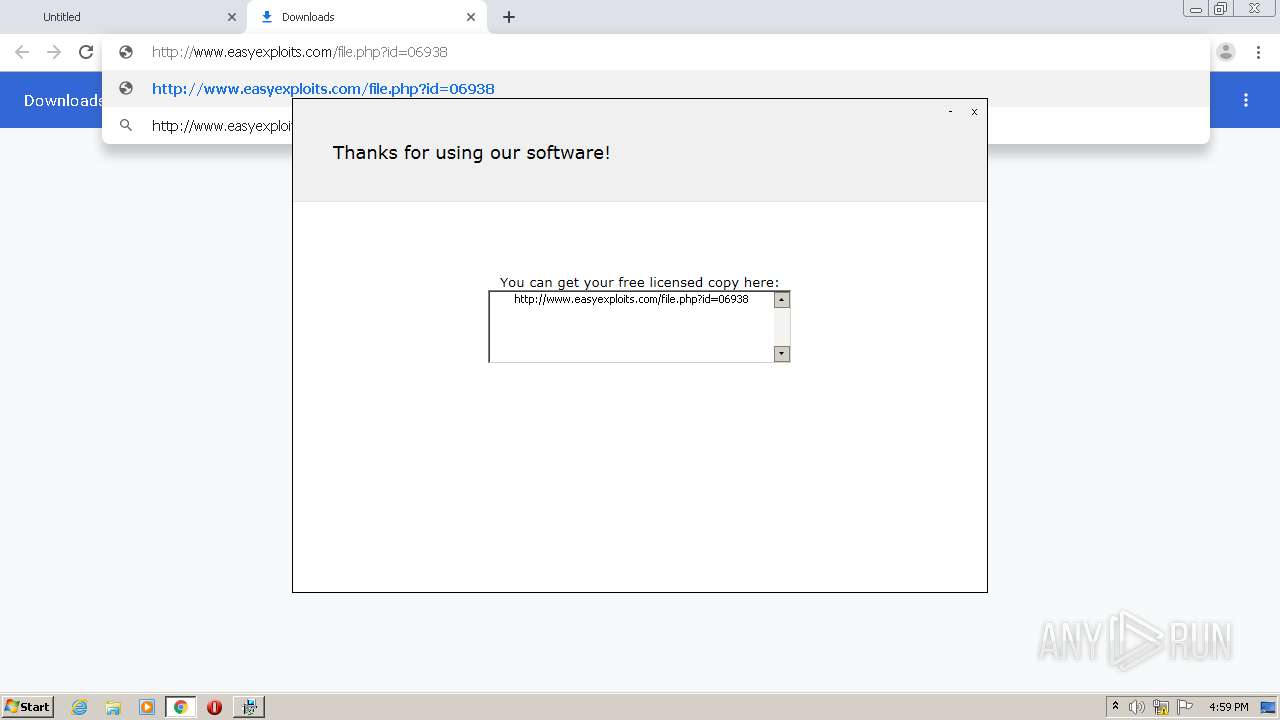Reload the current page

(86, 52)
